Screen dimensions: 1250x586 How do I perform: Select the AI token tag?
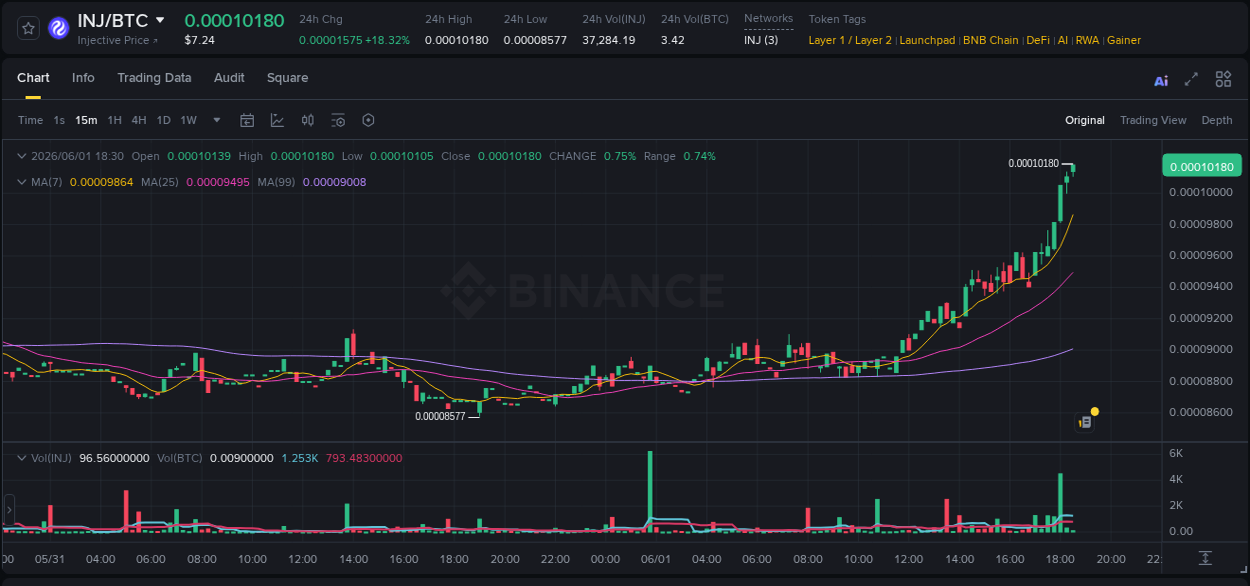[1063, 40]
